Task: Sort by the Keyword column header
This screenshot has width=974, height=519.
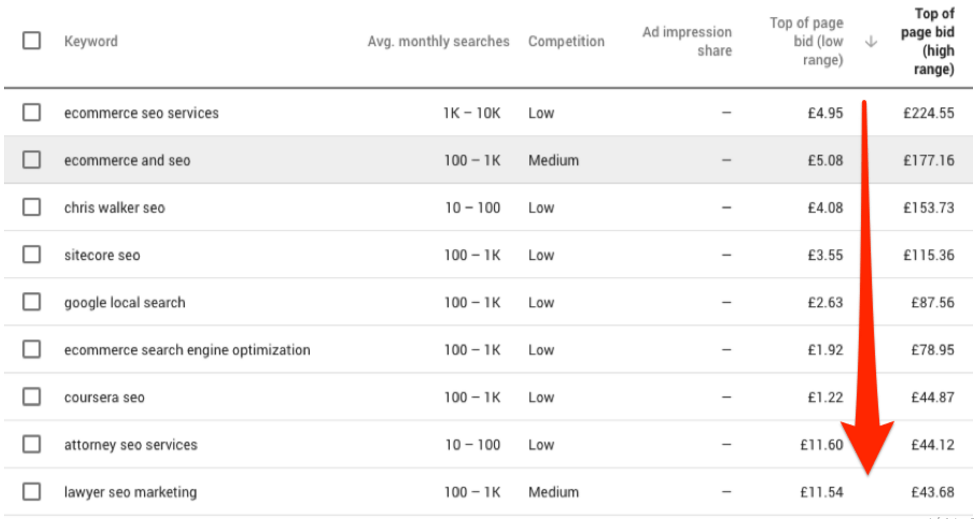Action: tap(91, 41)
